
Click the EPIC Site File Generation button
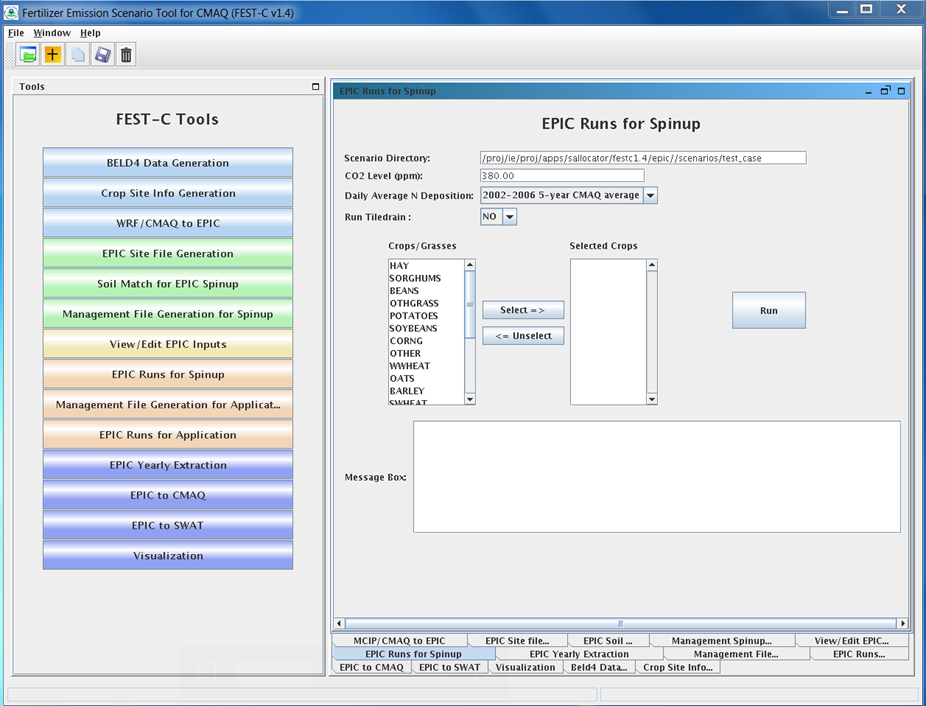168,253
